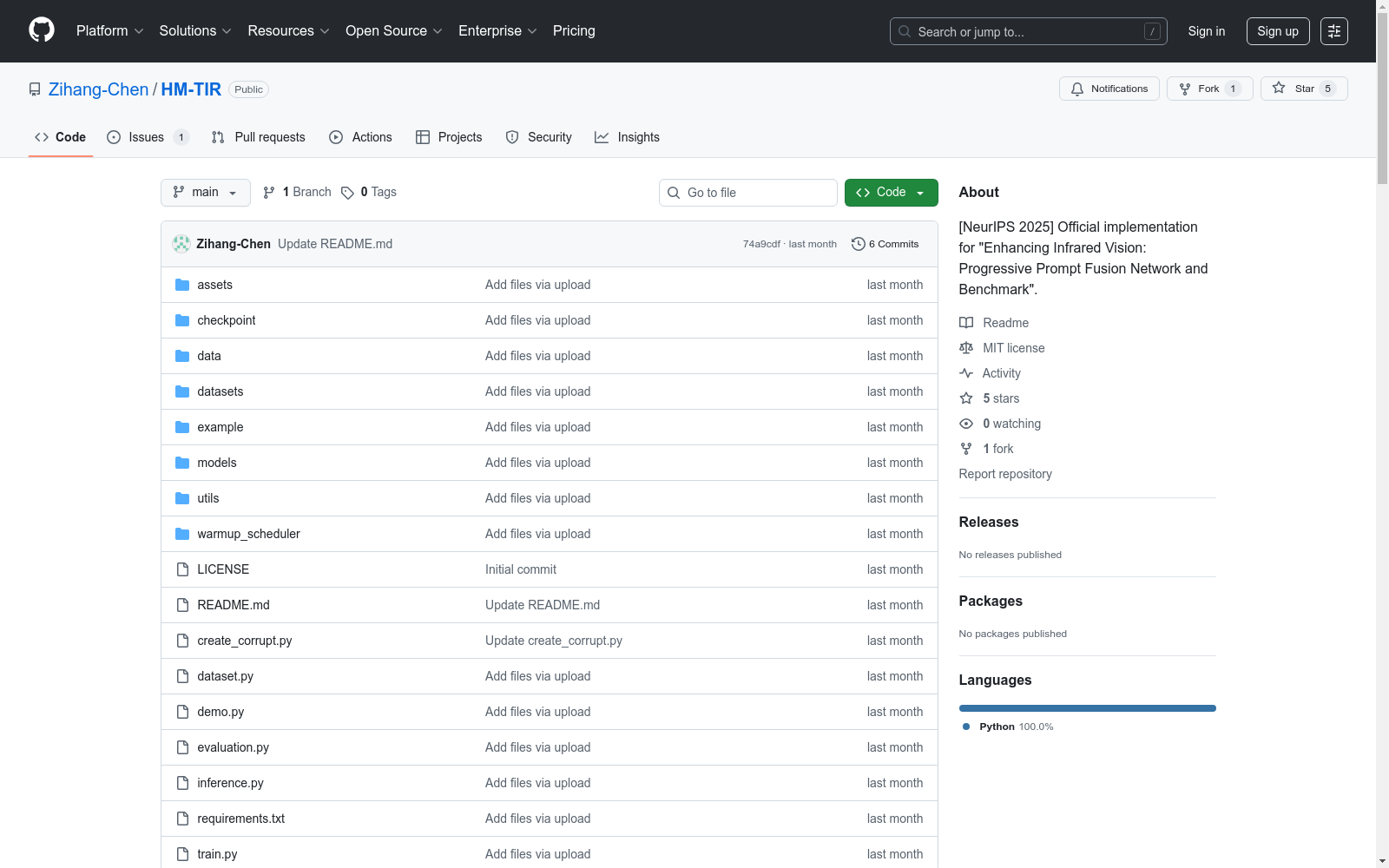Expand the Solutions menu
This screenshot has height=868, width=1389.
point(195,31)
